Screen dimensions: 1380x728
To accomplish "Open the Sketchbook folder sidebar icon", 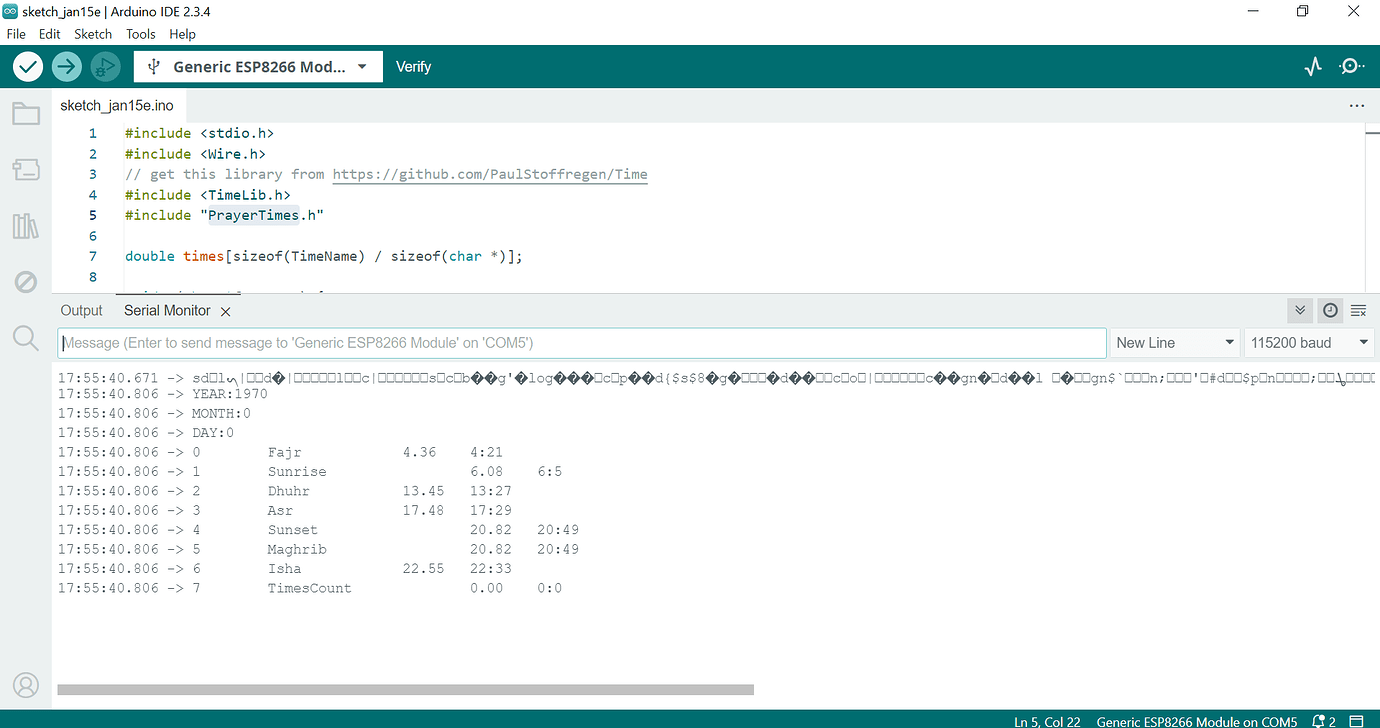I will [x=26, y=113].
